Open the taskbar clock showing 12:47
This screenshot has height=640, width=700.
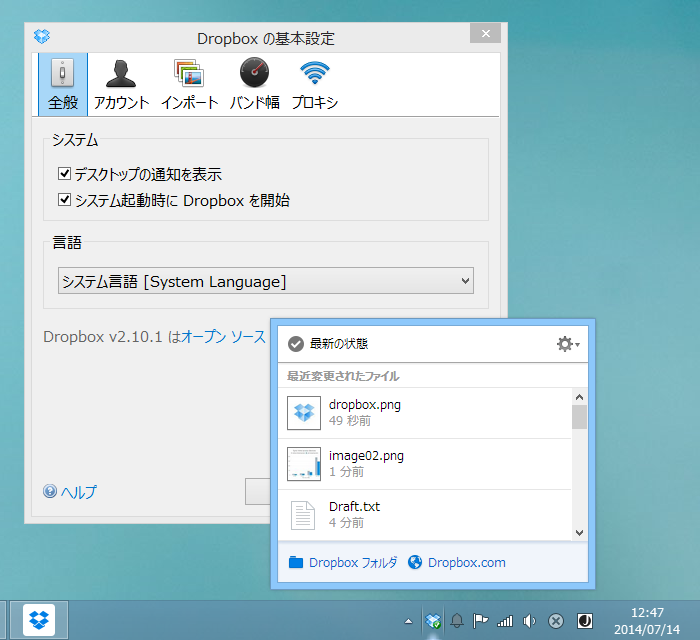coord(647,621)
